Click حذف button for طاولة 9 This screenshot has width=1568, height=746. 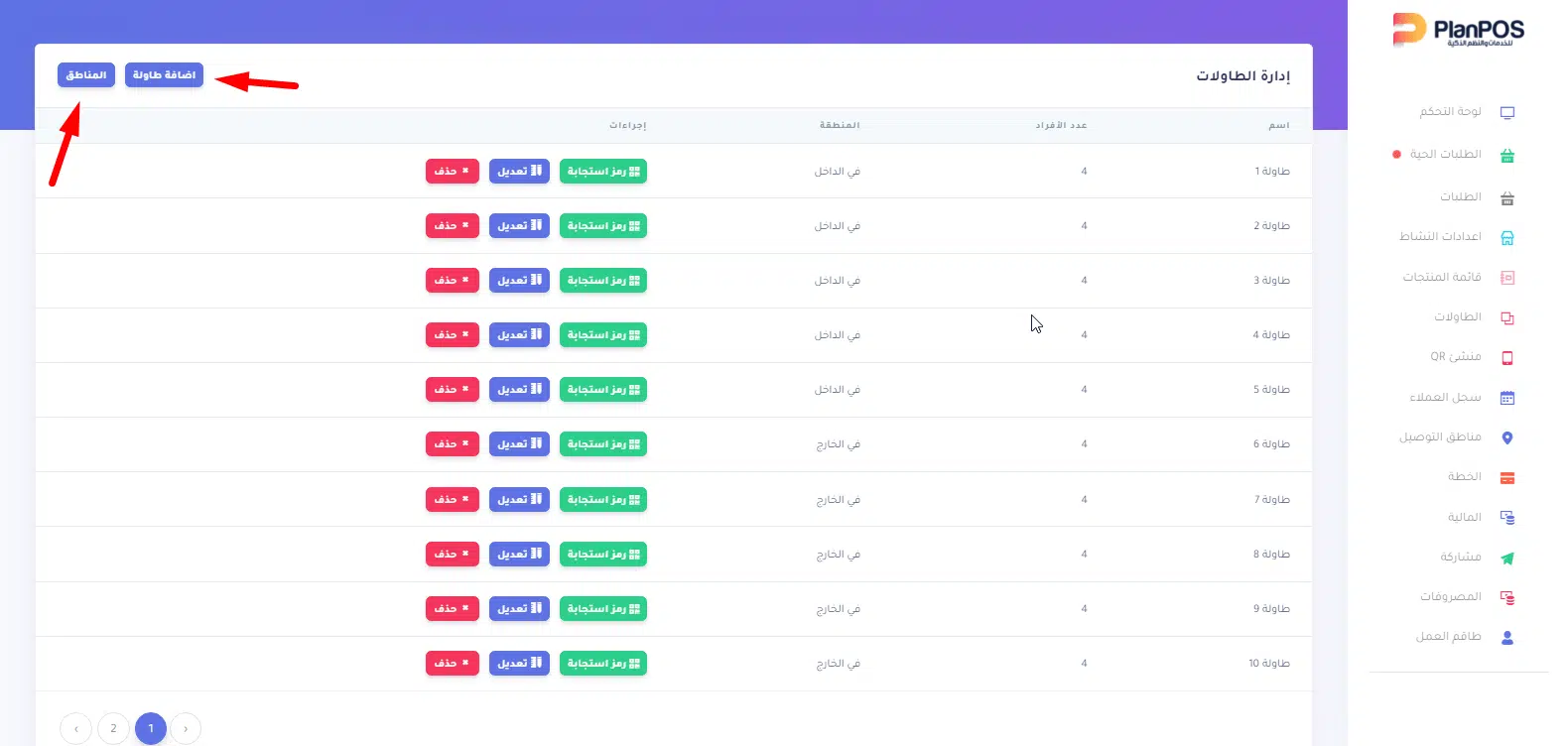[453, 609]
